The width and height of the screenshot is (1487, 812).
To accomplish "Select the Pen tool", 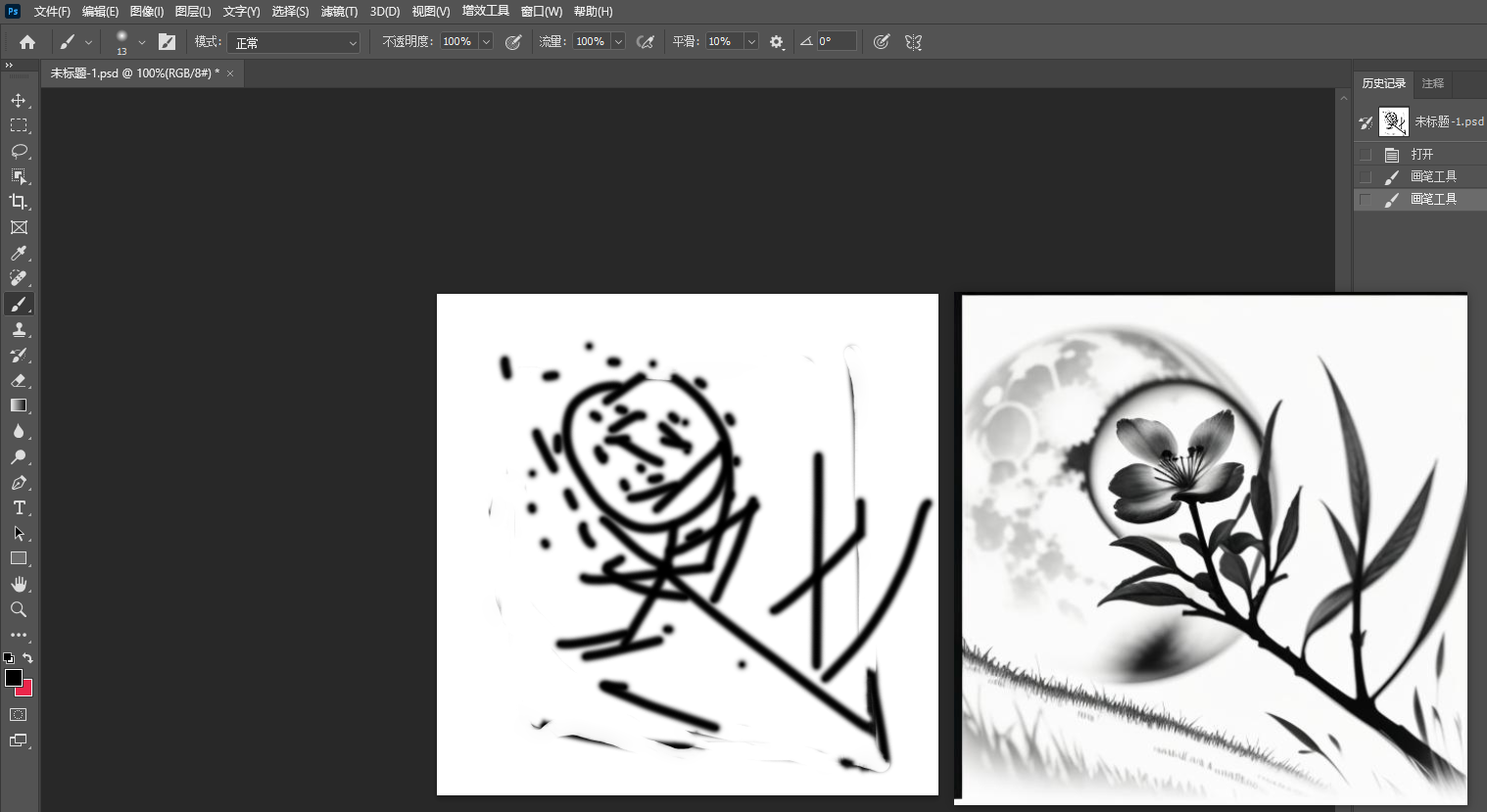I will tap(19, 482).
